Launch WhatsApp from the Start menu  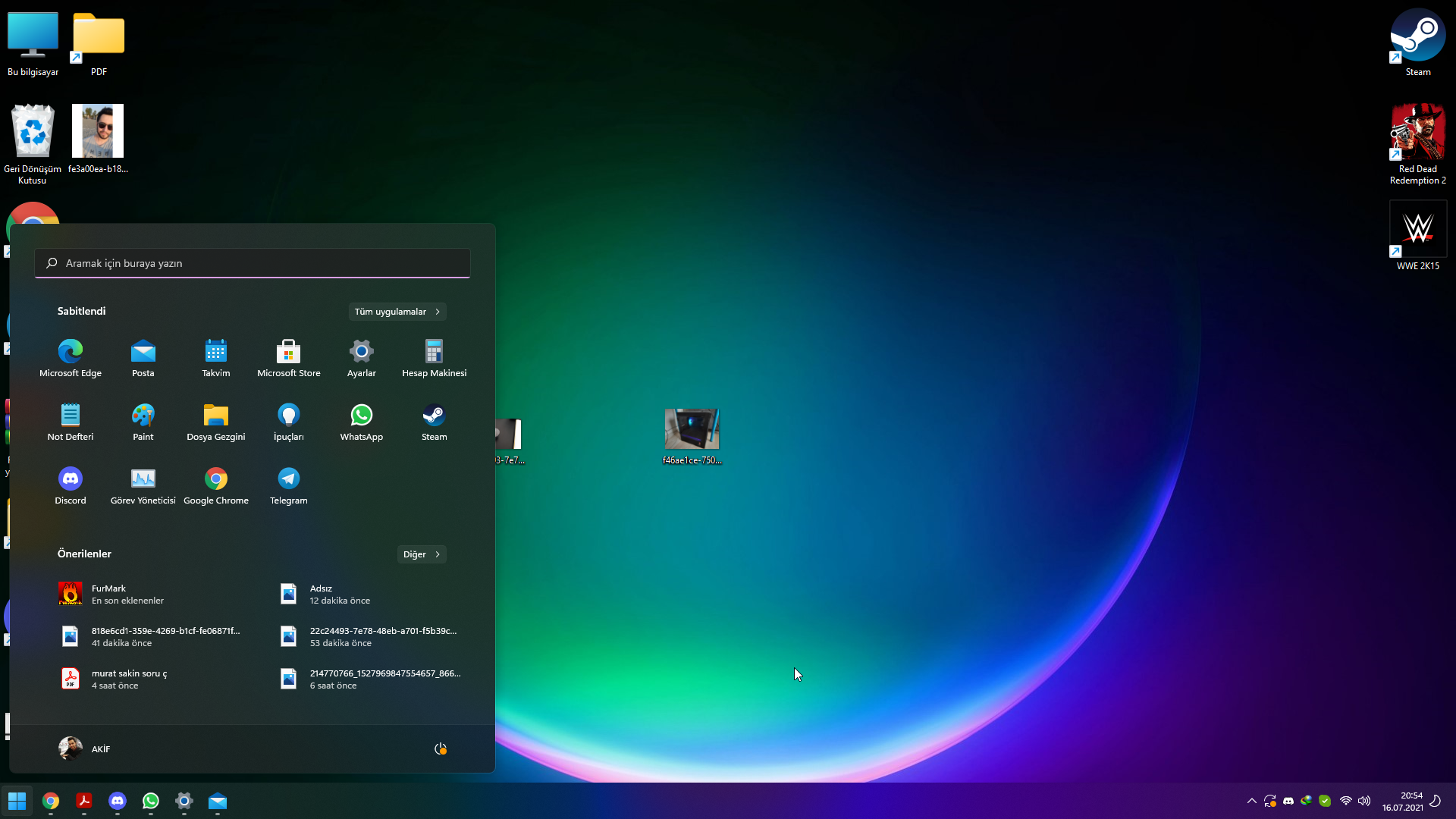[361, 421]
